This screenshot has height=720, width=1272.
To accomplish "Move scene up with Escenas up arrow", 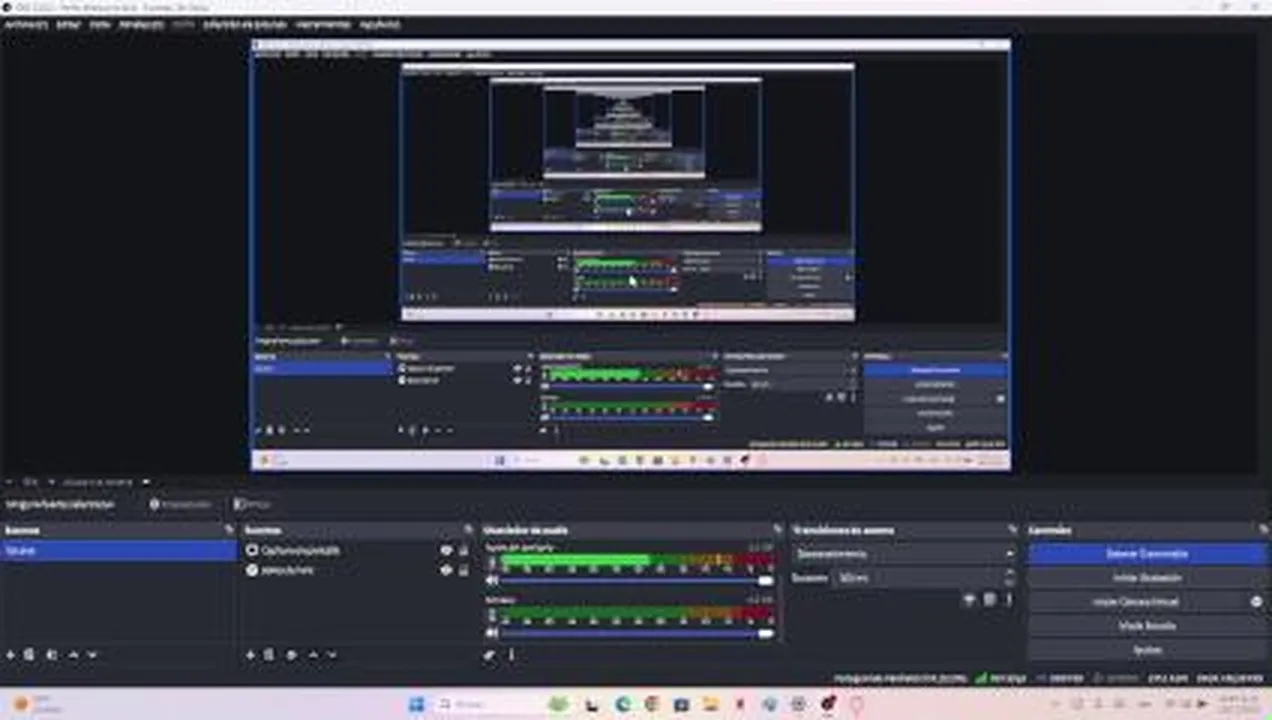I will click(x=72, y=655).
